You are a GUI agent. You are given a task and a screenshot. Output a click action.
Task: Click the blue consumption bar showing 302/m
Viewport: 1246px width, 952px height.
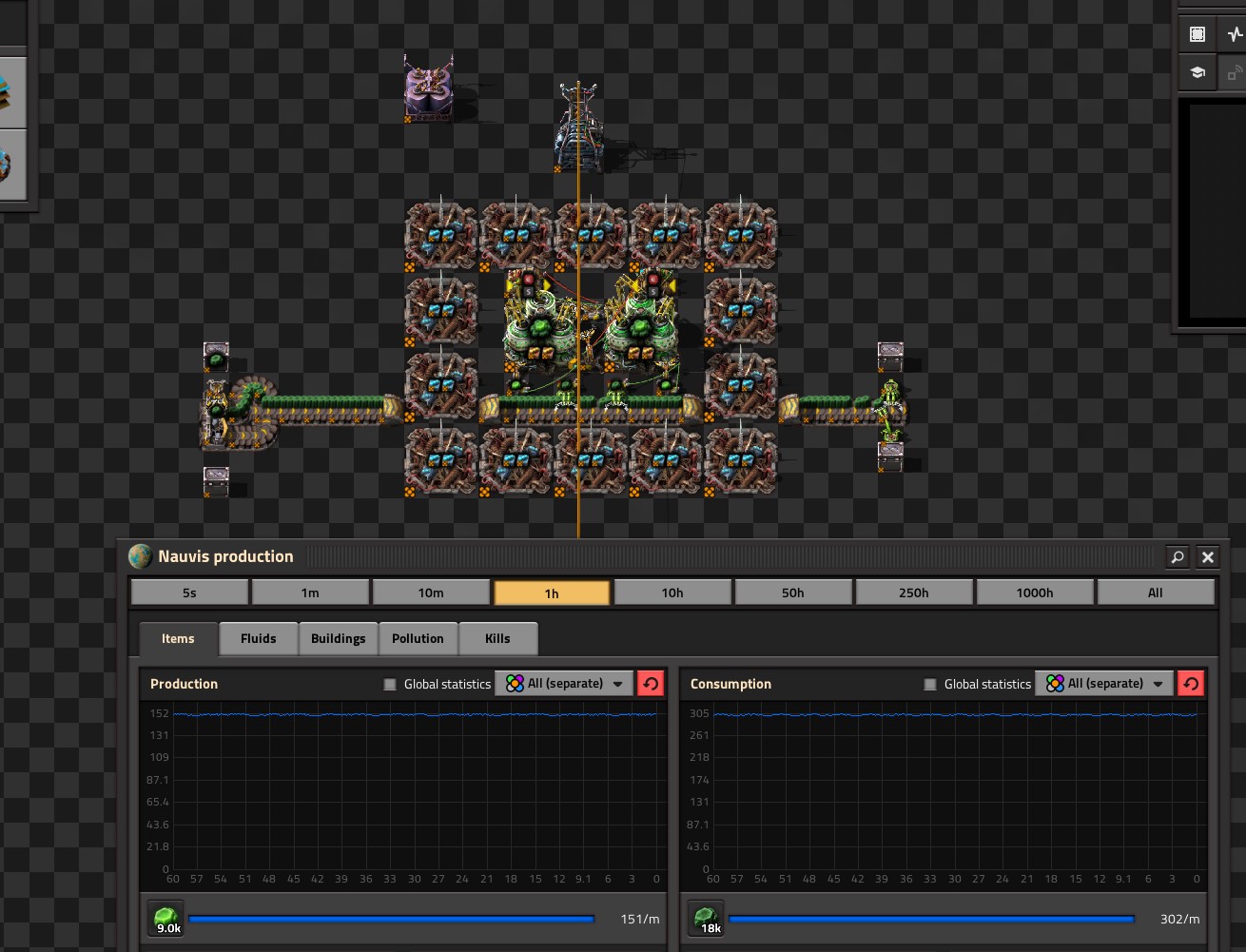pyautogui.click(x=932, y=919)
